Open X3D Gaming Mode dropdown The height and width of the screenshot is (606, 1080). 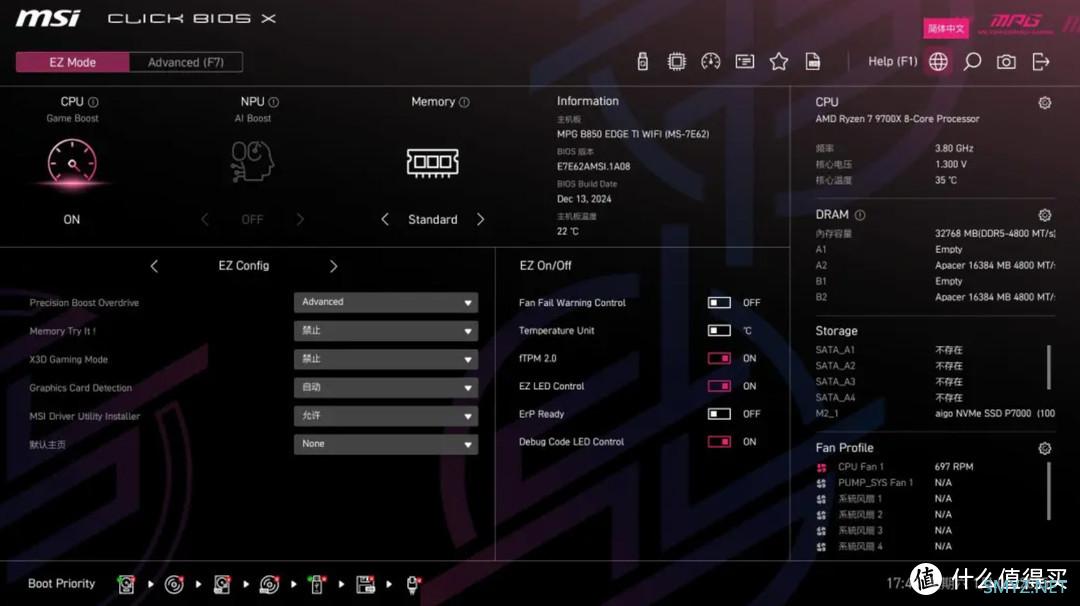click(x=386, y=359)
